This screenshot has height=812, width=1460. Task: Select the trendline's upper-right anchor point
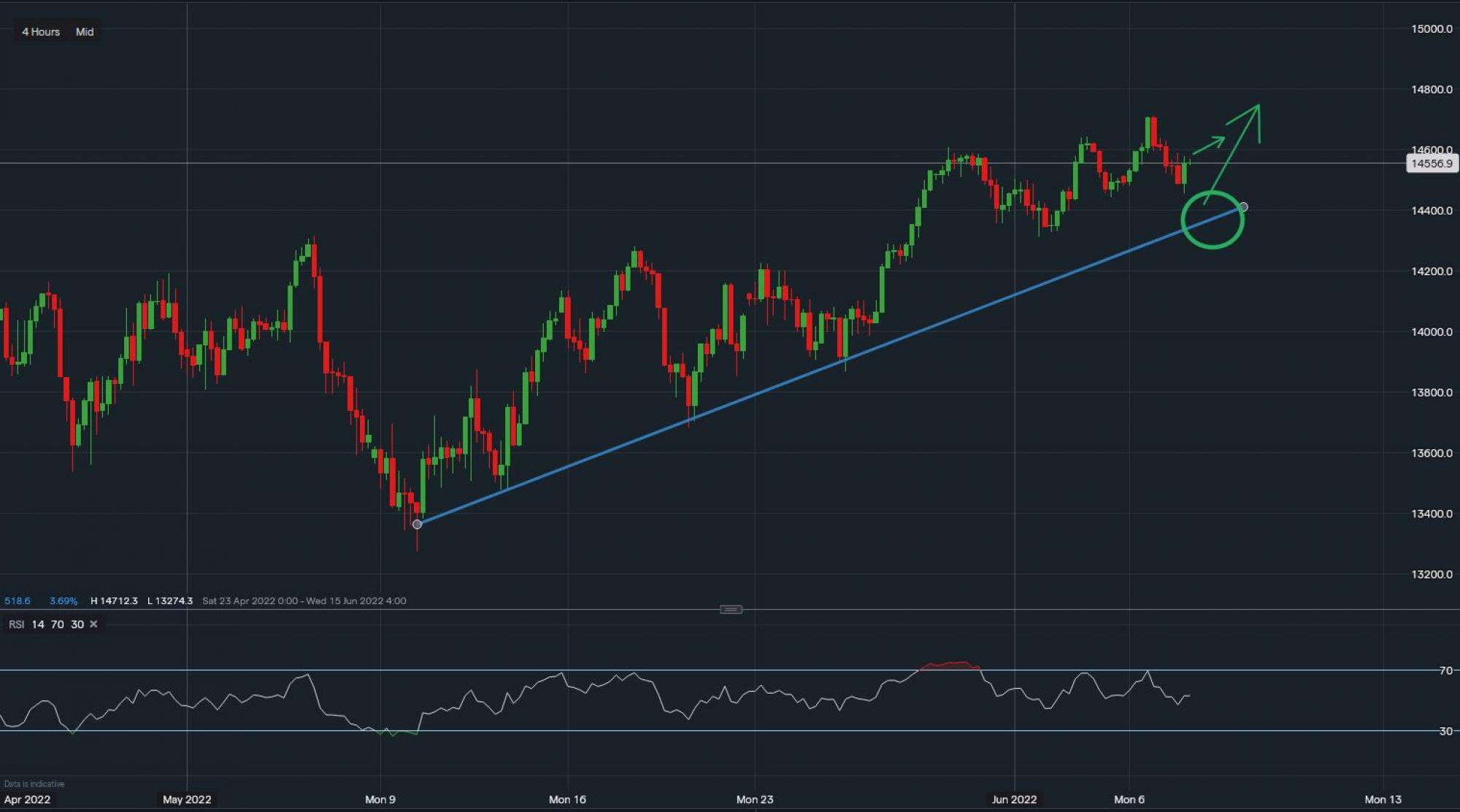(x=1243, y=207)
